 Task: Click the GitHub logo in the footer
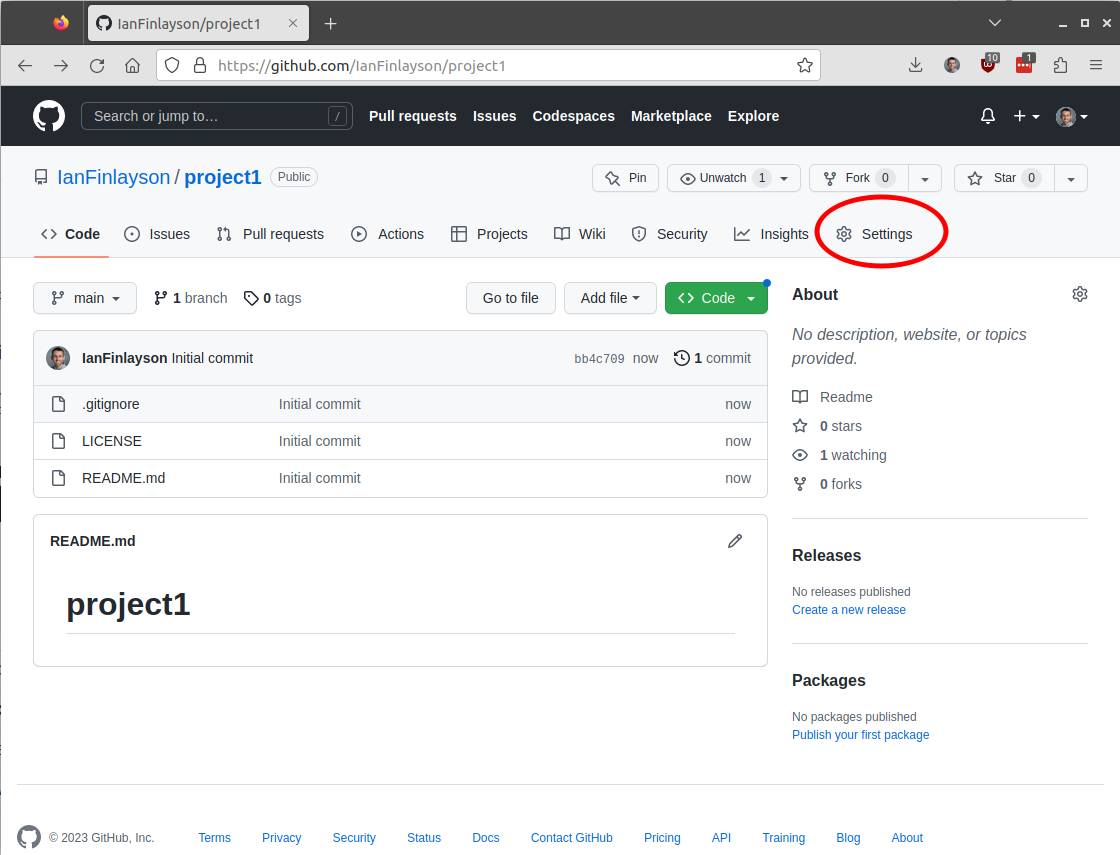[x=29, y=836]
